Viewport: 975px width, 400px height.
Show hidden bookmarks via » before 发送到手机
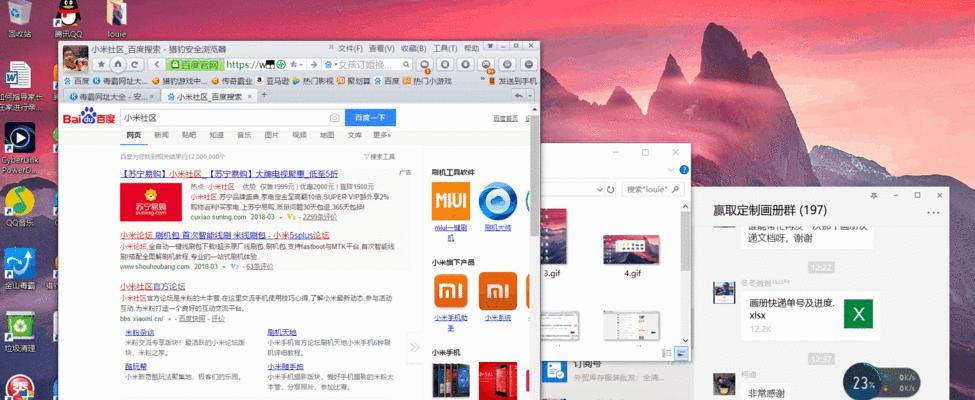click(483, 81)
